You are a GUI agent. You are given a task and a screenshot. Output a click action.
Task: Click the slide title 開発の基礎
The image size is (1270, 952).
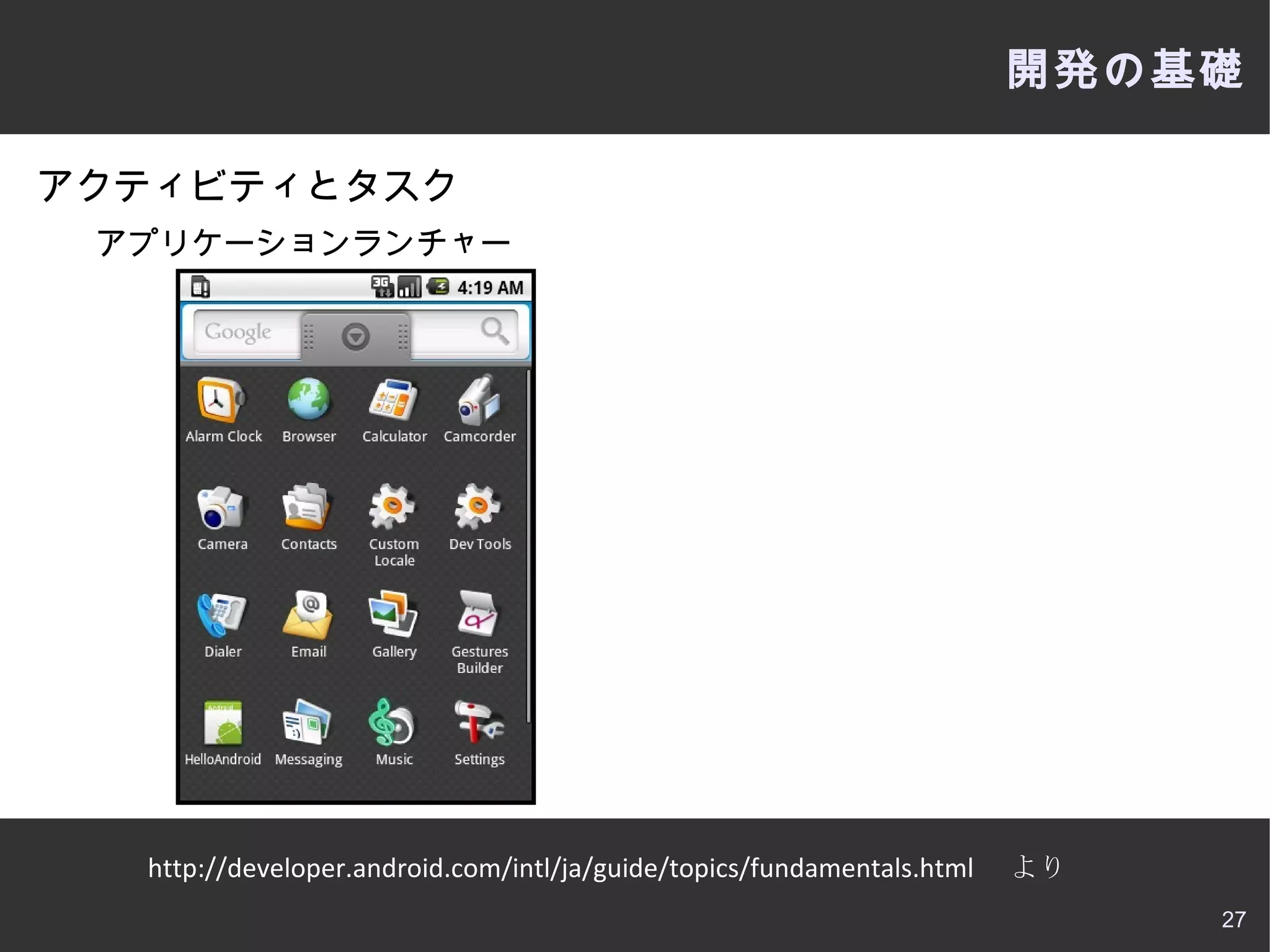(x=1125, y=69)
